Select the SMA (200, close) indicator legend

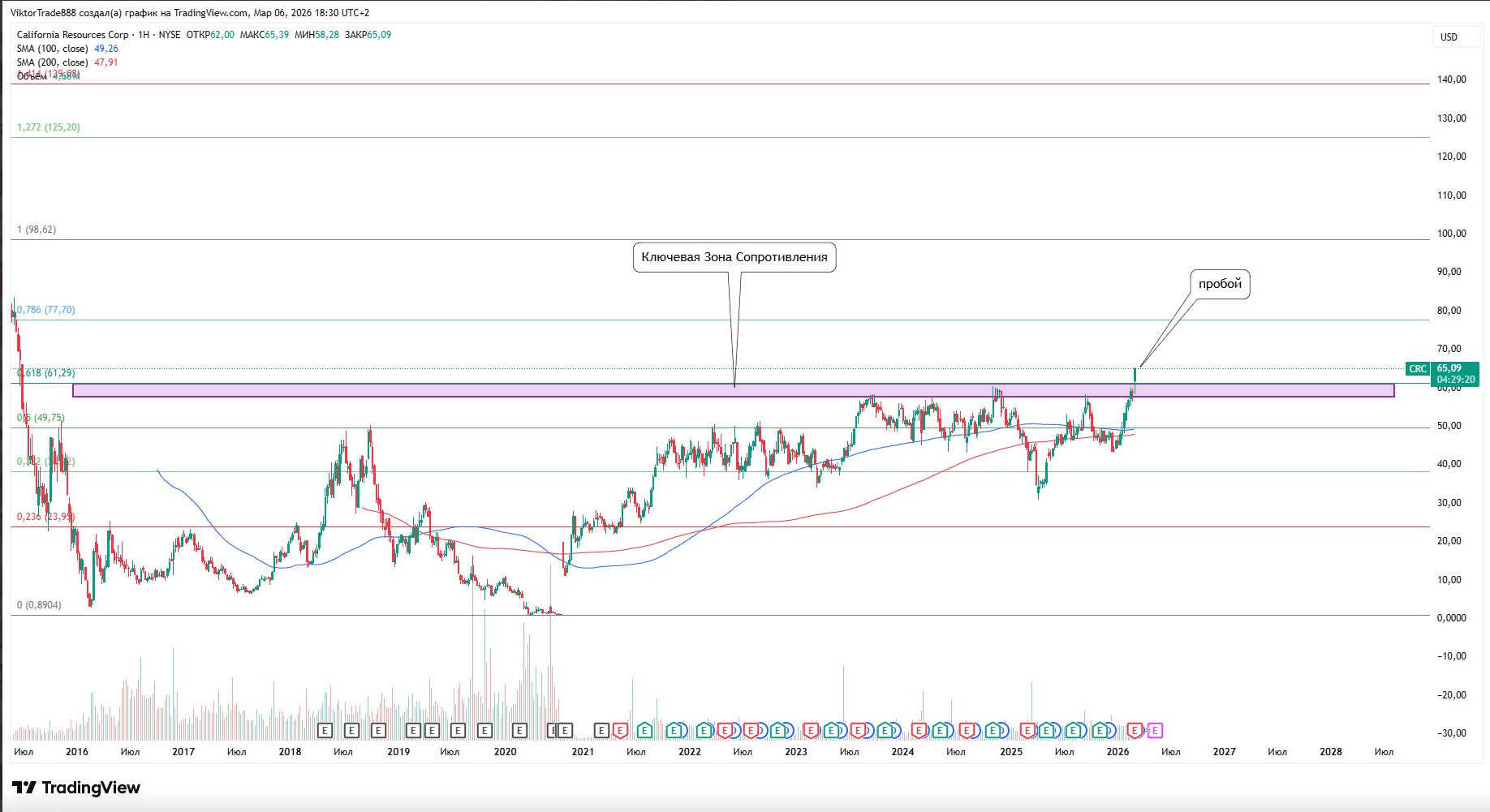[x=53, y=62]
